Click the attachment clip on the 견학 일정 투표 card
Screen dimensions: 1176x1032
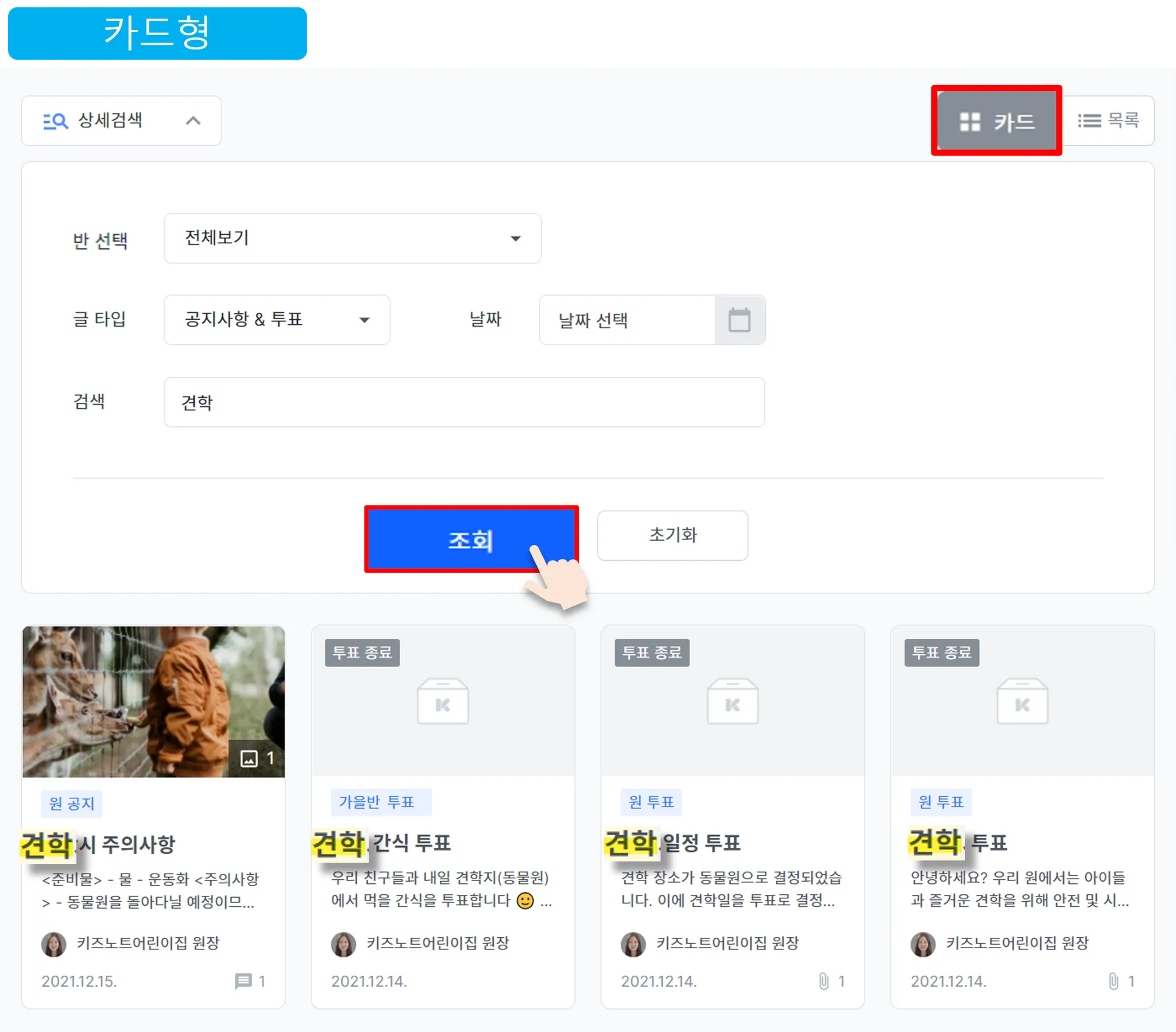pyautogui.click(x=823, y=981)
